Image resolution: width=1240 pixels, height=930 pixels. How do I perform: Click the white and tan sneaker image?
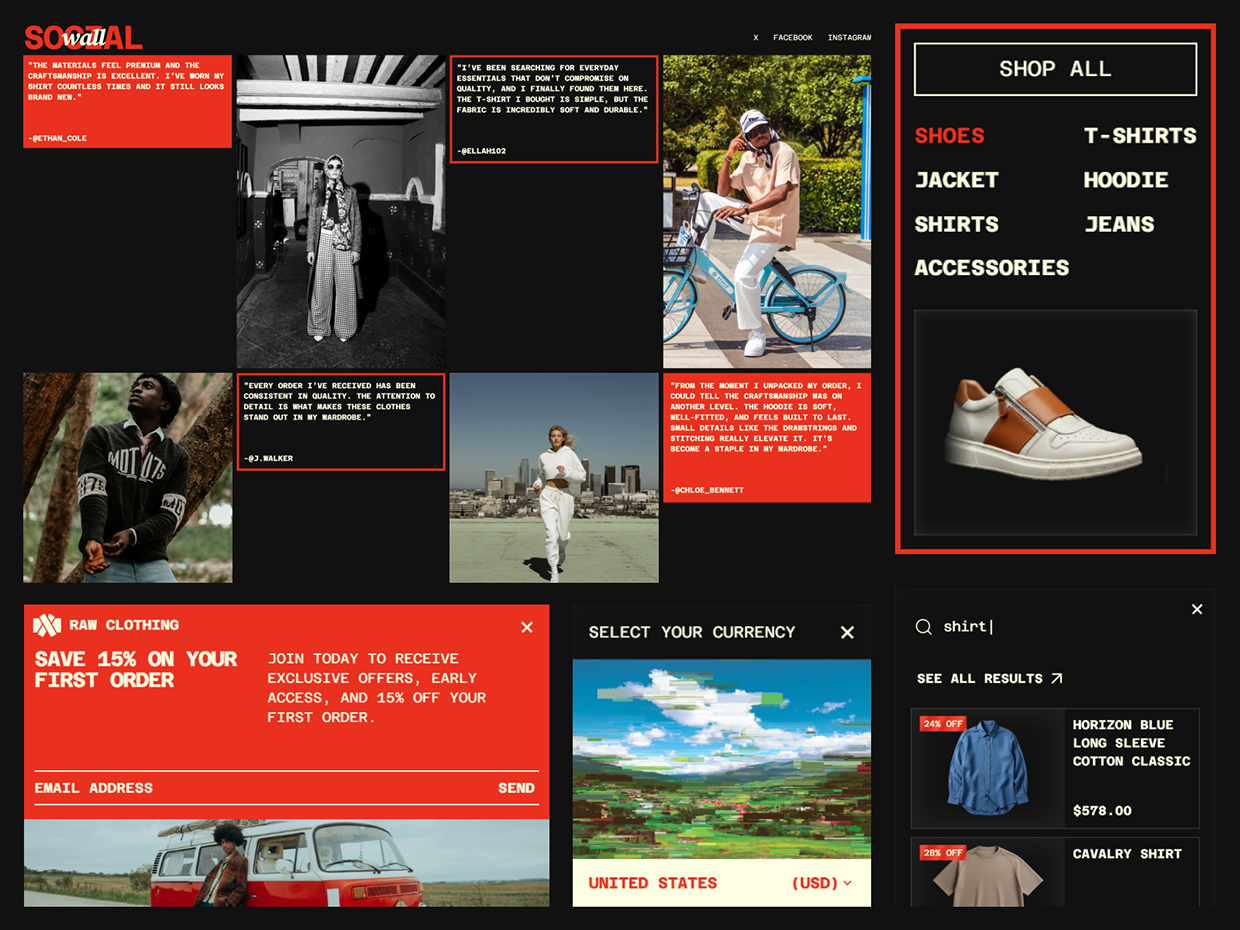tap(1055, 423)
